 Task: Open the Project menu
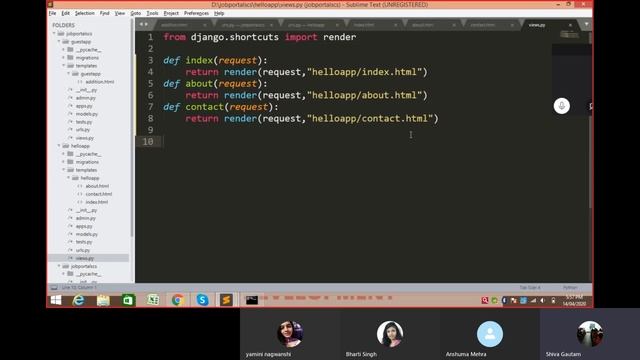171,13
